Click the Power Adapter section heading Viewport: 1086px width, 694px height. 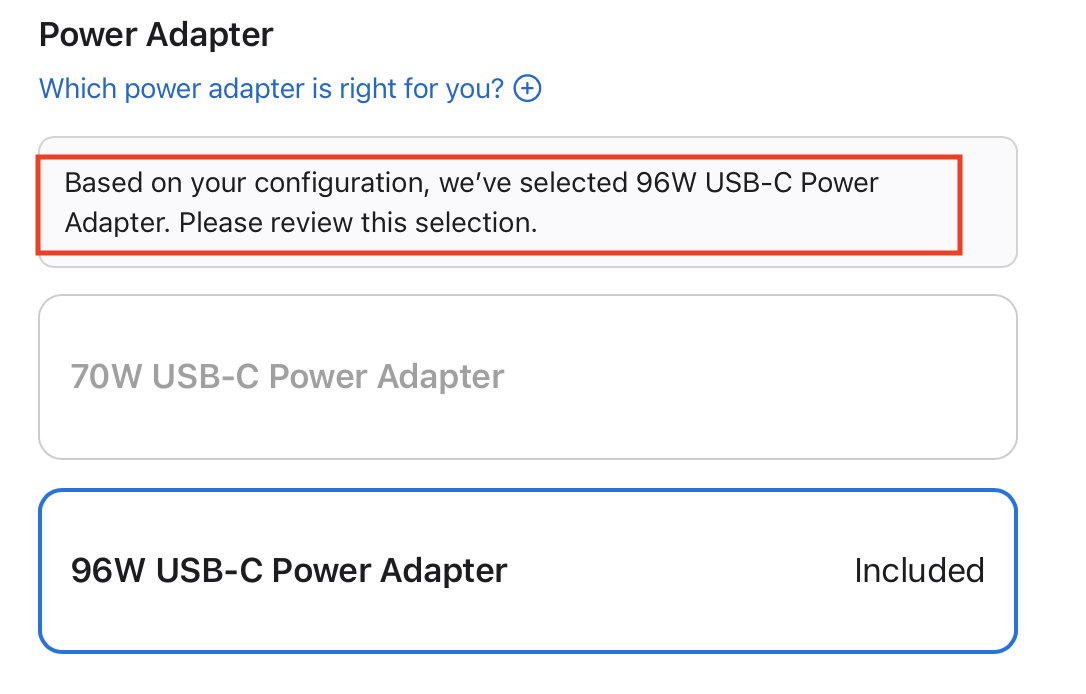pos(156,35)
